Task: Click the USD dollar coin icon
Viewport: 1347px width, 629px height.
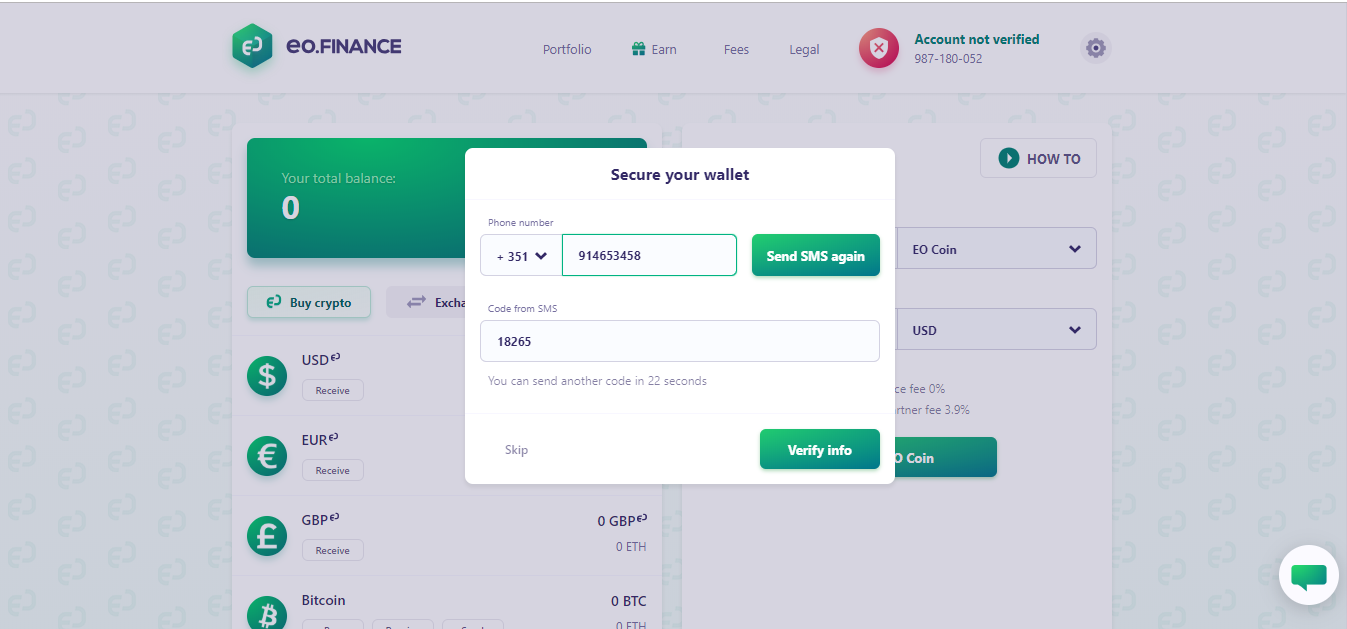Action: coord(267,376)
